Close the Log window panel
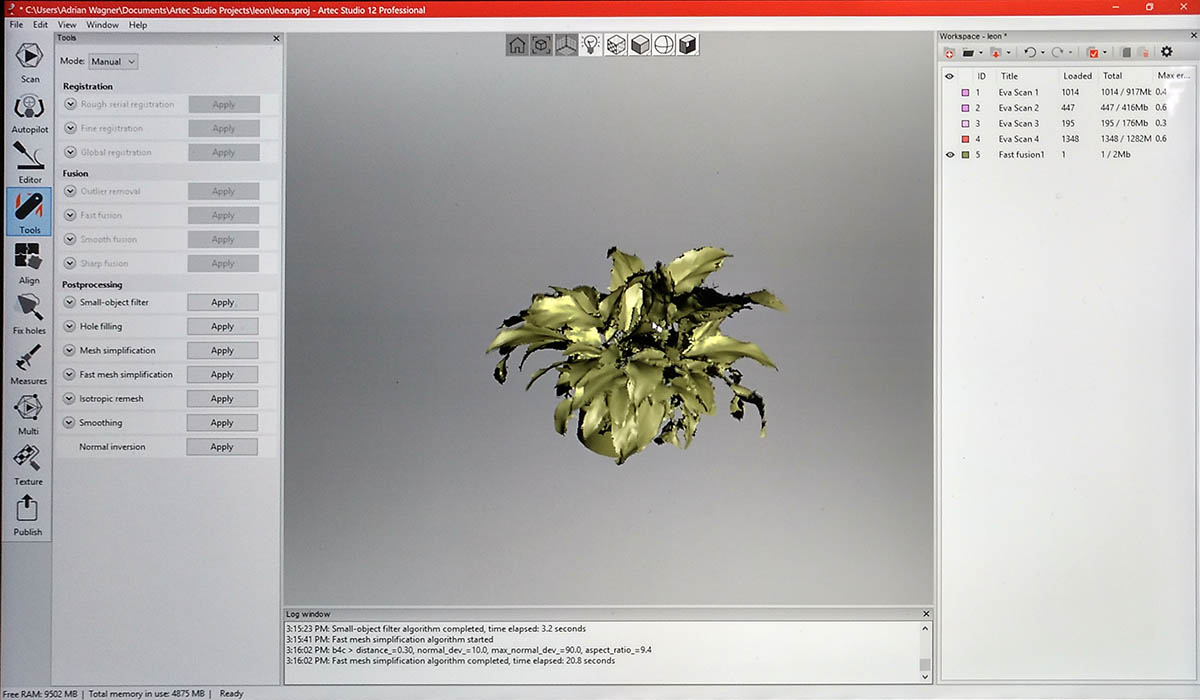The height and width of the screenshot is (700, 1200). pyautogui.click(x=926, y=614)
